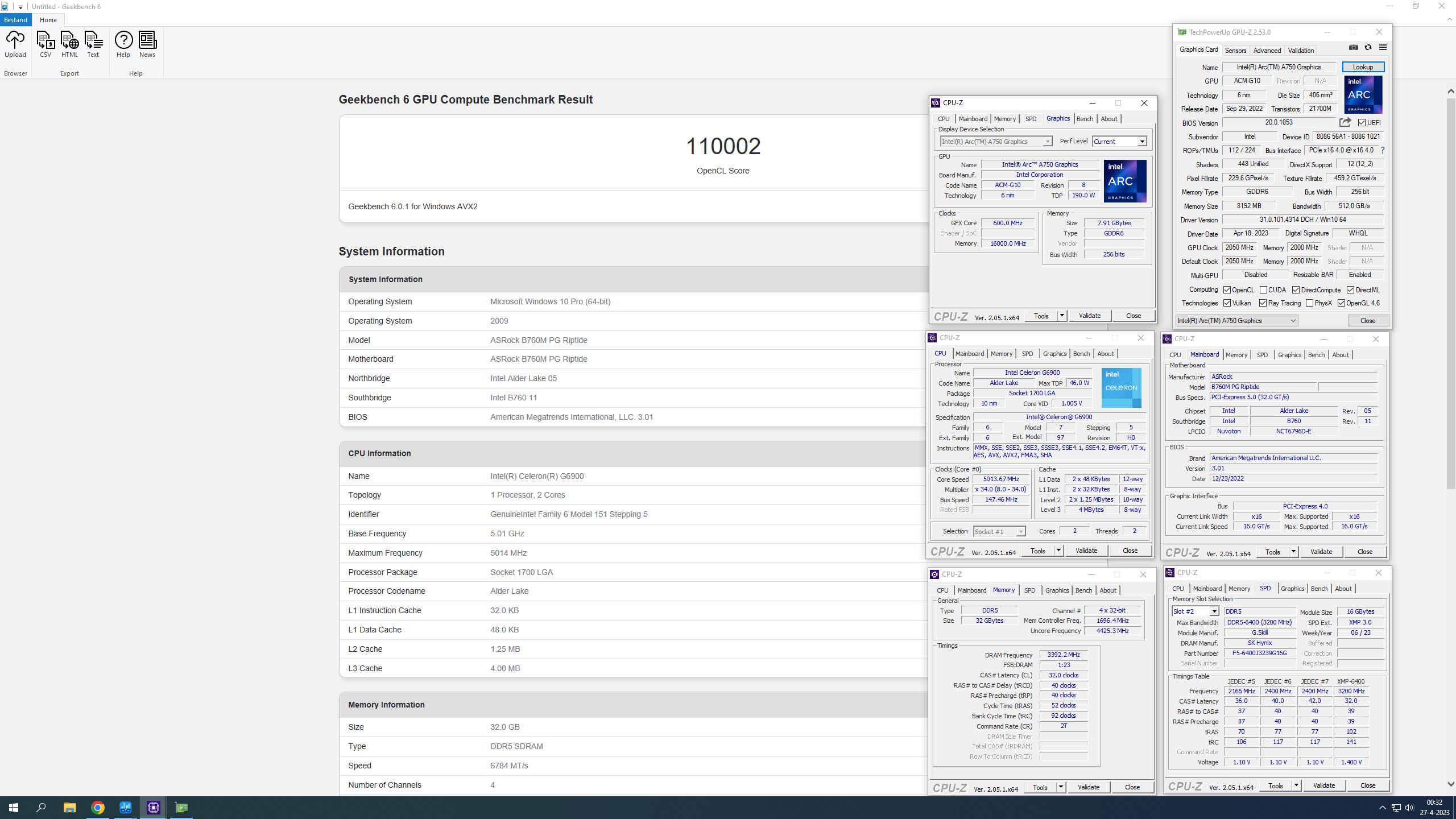
Task: Open File Explorer from taskbar
Action: [x=69, y=808]
